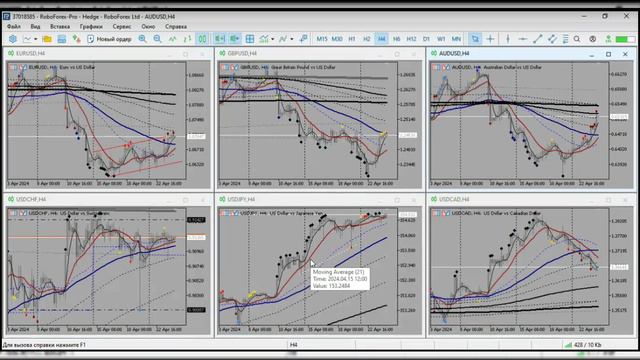Open the Сервис menu
This screenshot has width=640, height=360.
[122, 27]
